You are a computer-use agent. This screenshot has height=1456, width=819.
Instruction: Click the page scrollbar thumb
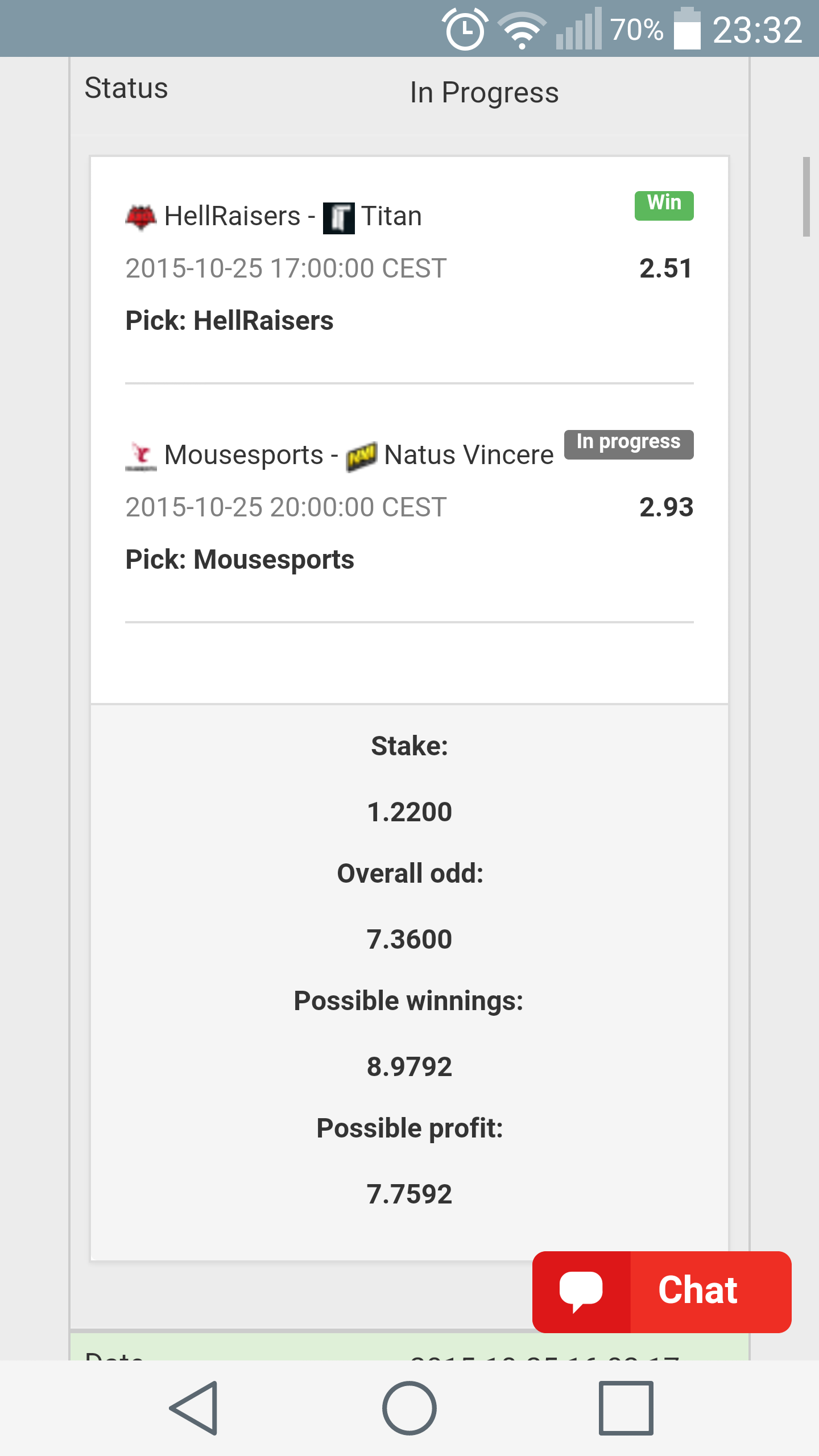(806, 197)
